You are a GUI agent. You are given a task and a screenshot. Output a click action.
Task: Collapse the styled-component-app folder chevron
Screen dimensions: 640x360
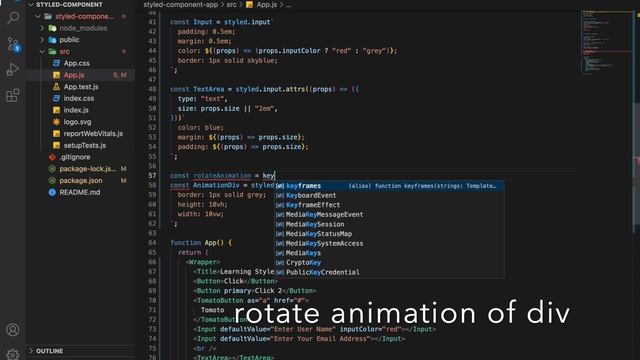coord(38,16)
